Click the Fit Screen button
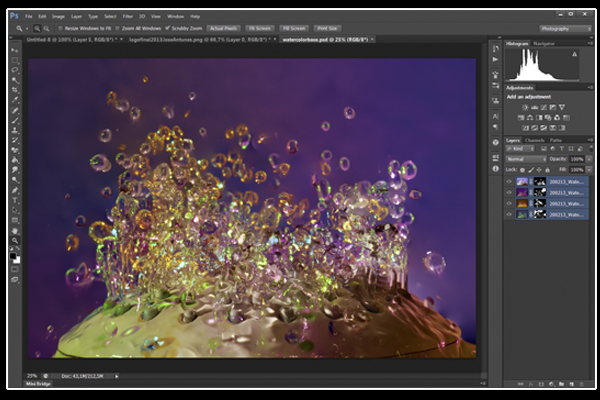 pyautogui.click(x=259, y=28)
